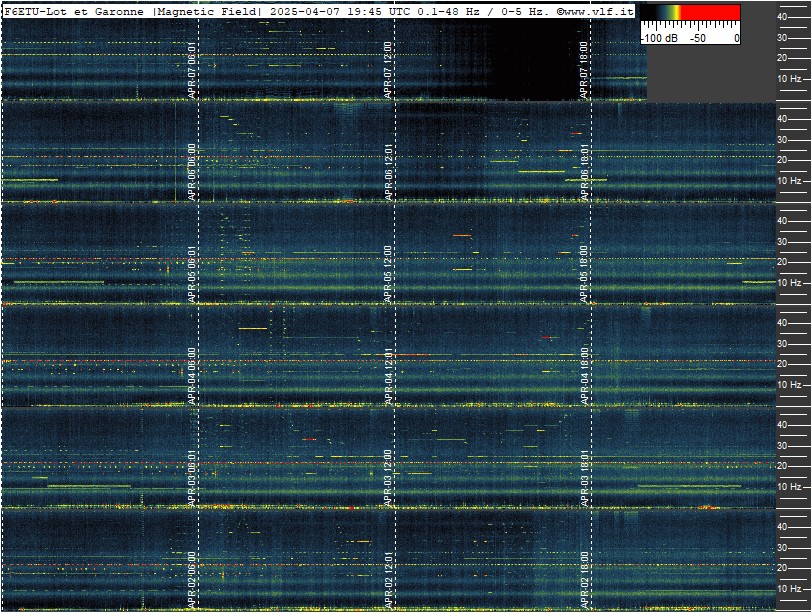Select the APR-03 18:01 time label
The width and height of the screenshot is (812, 613).
[x=584, y=478]
